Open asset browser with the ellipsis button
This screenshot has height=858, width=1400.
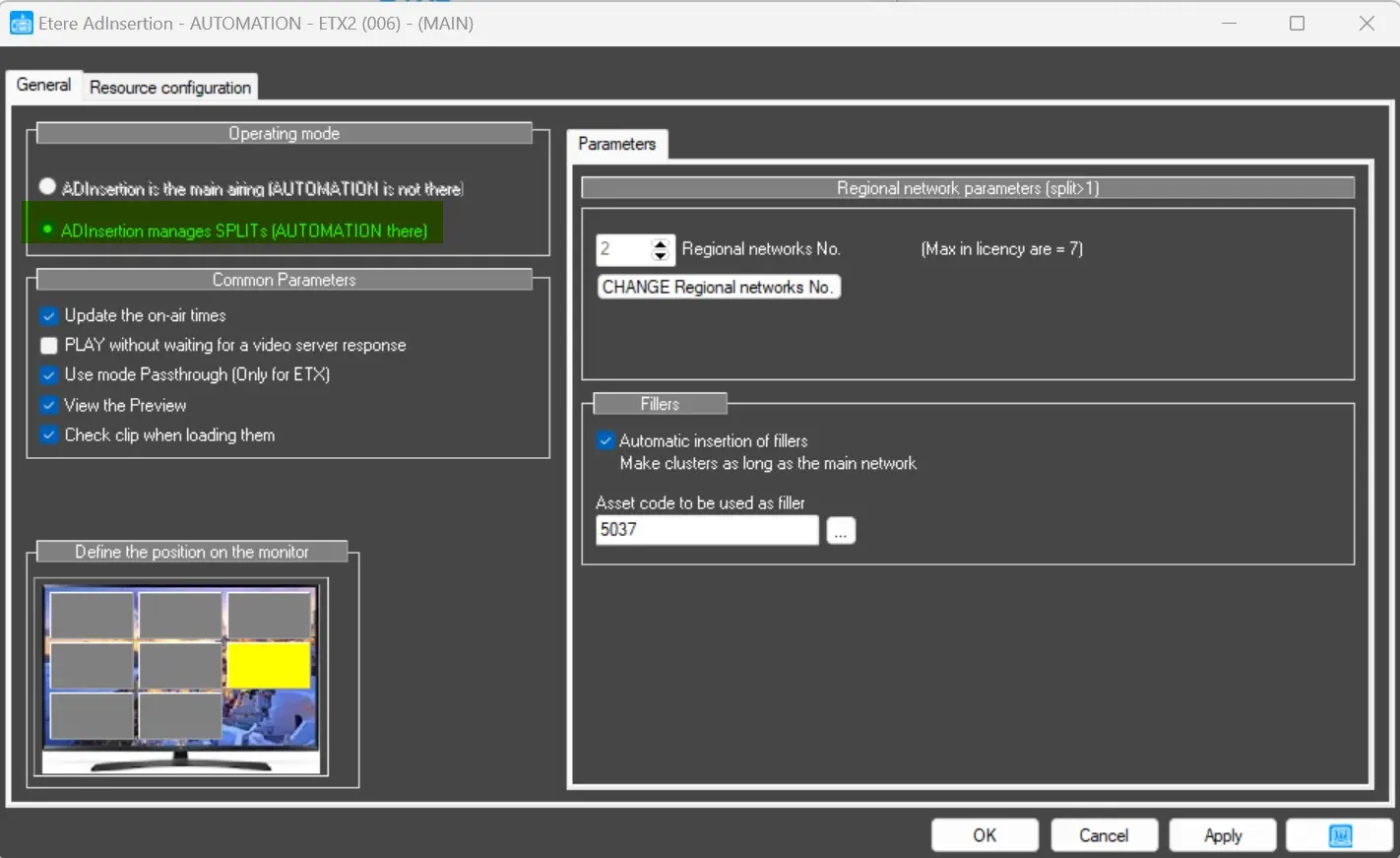click(x=841, y=530)
